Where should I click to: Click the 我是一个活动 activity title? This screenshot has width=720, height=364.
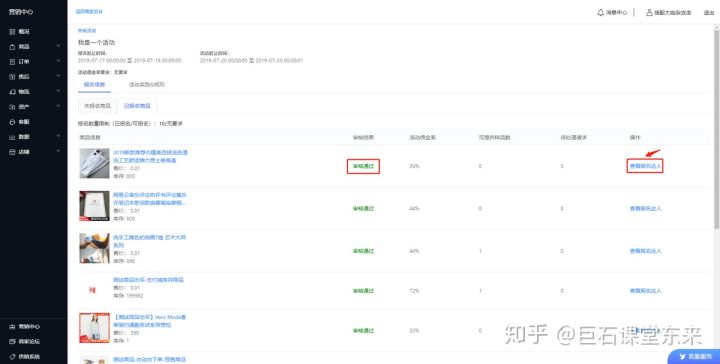[x=96, y=42]
